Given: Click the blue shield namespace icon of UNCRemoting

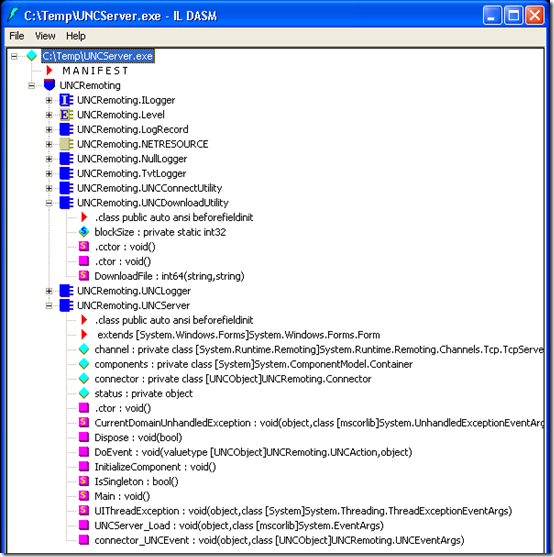Looking at the screenshot, I should [x=49, y=85].
